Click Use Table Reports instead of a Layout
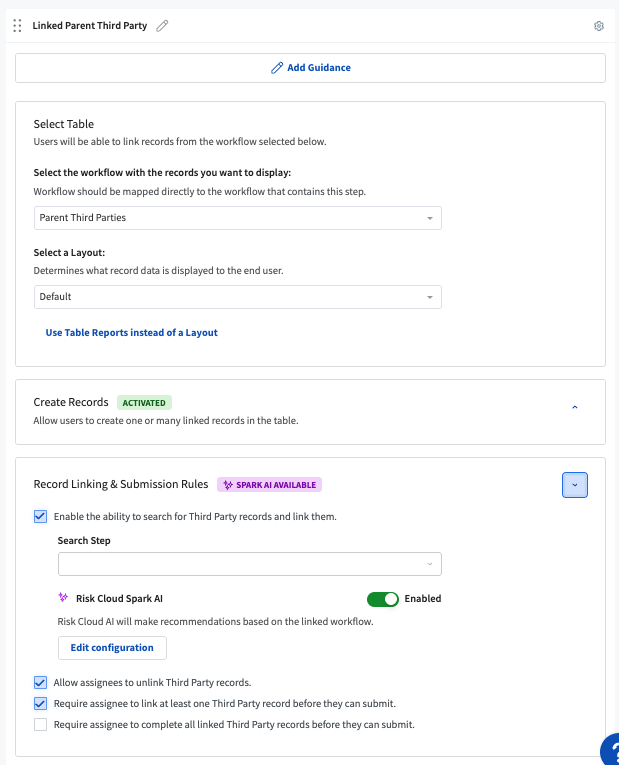The image size is (619, 765). click(x=131, y=333)
